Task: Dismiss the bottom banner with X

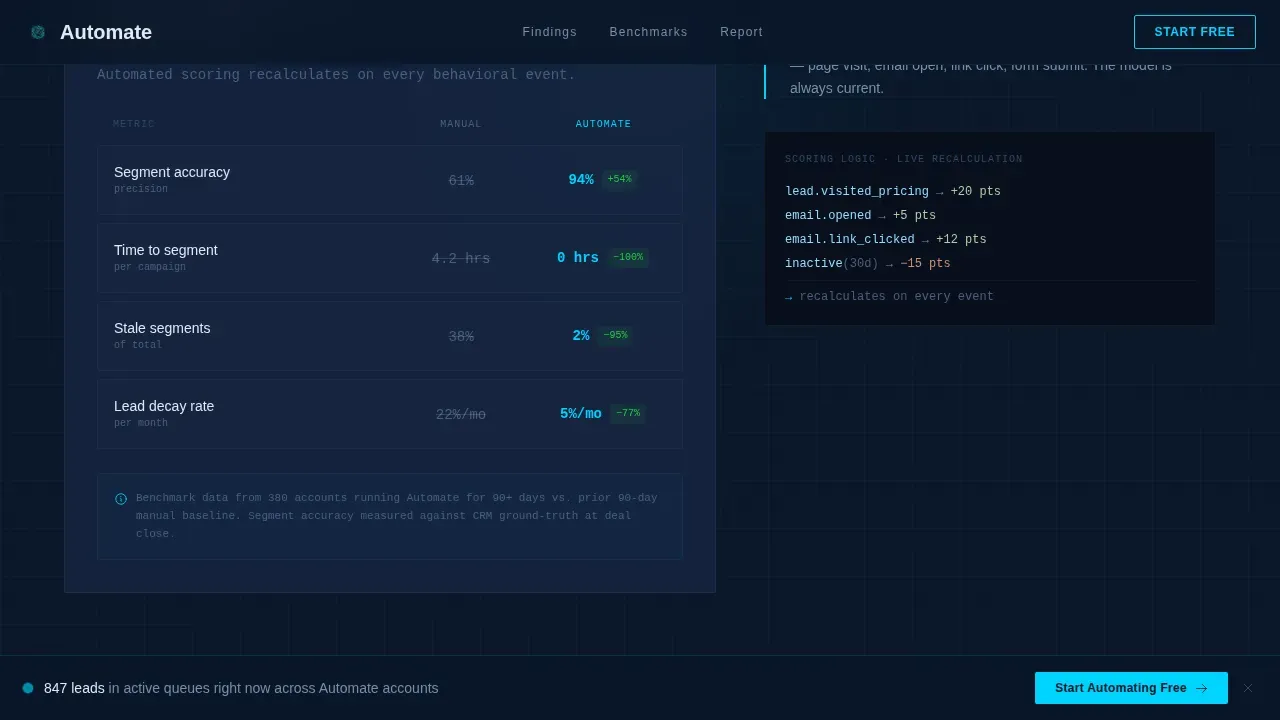Action: (1248, 688)
